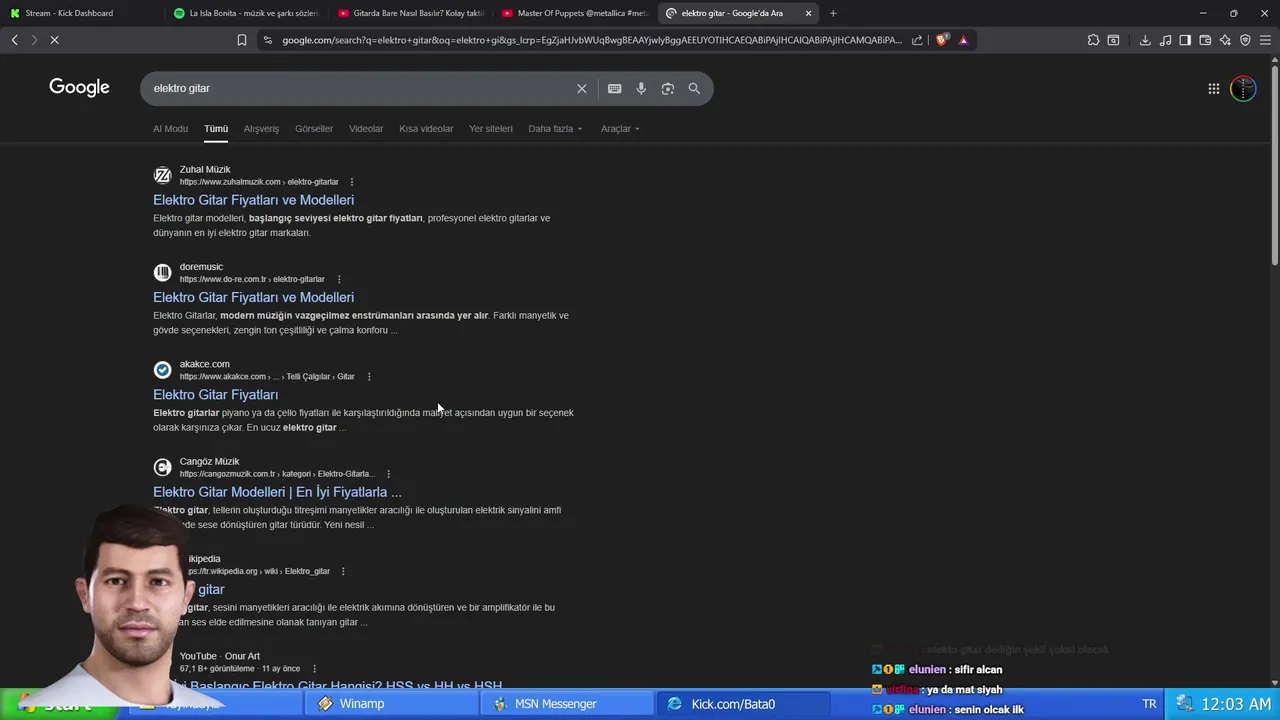Switch to the Kısa videolar tab

pyautogui.click(x=426, y=129)
